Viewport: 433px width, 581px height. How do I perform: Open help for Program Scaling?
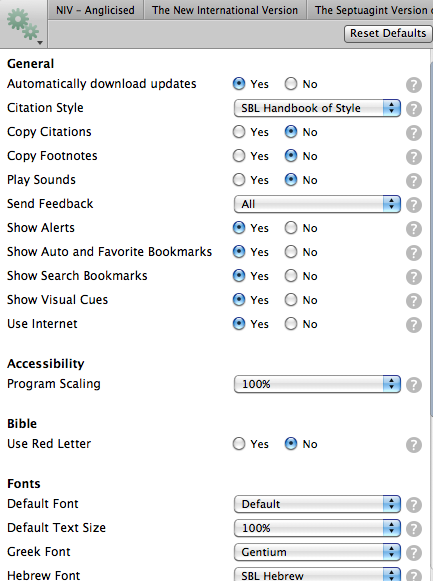point(414,385)
